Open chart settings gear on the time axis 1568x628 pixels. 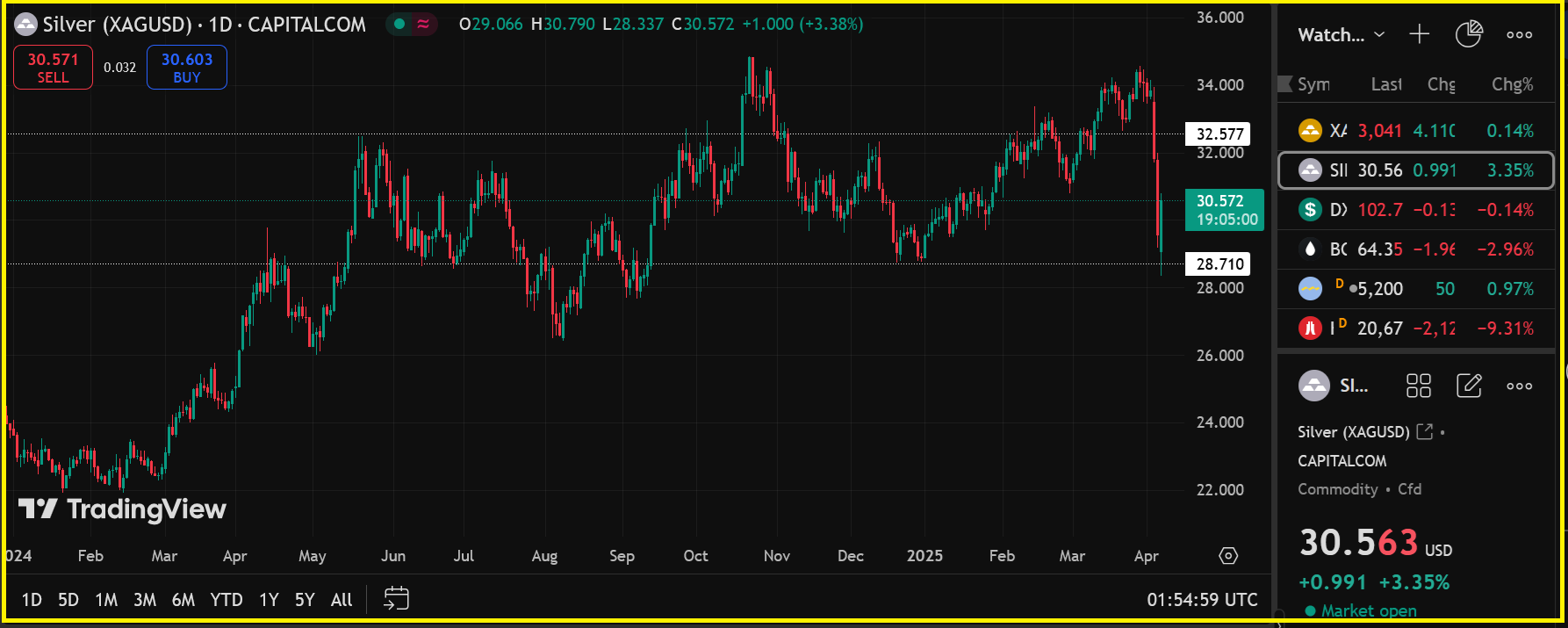[1228, 555]
